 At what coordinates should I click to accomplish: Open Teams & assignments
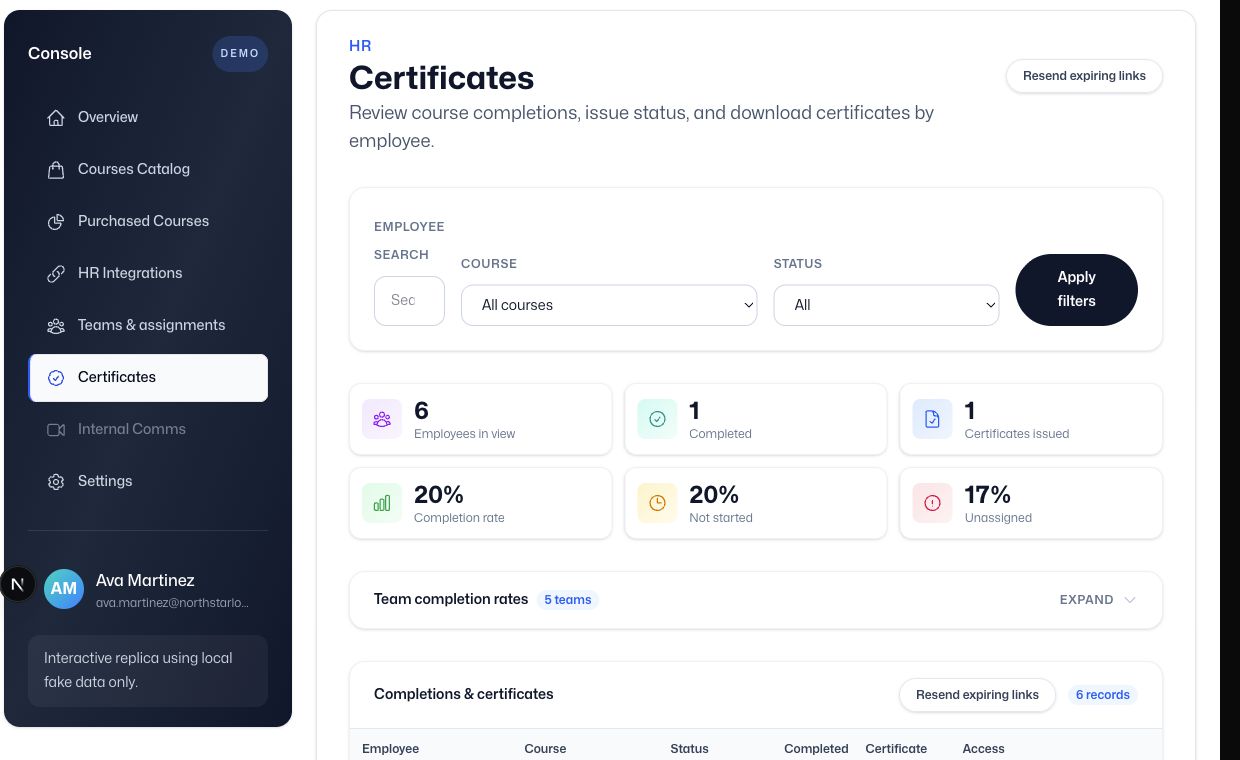coord(148,325)
